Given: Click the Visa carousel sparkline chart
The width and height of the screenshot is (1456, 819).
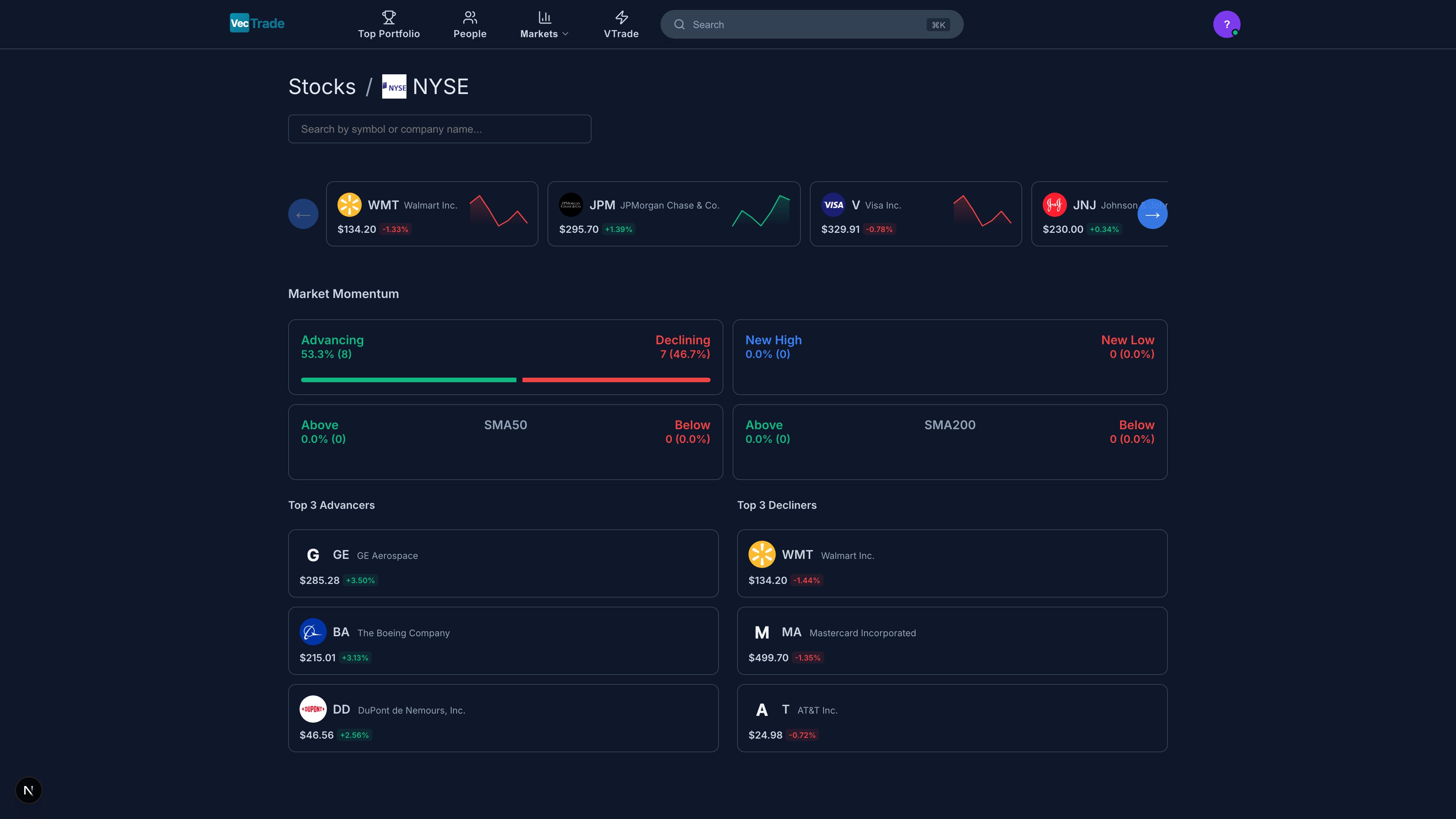Looking at the screenshot, I should [982, 211].
